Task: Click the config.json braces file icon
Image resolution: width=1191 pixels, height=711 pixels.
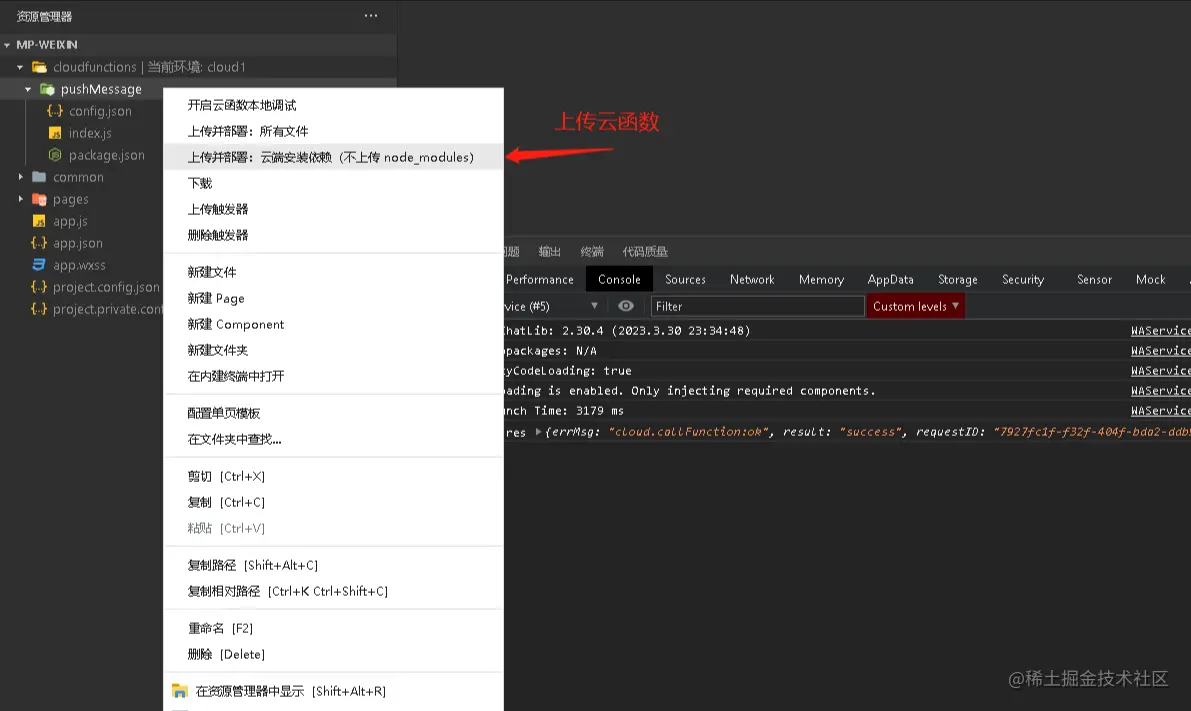Action: pos(55,111)
